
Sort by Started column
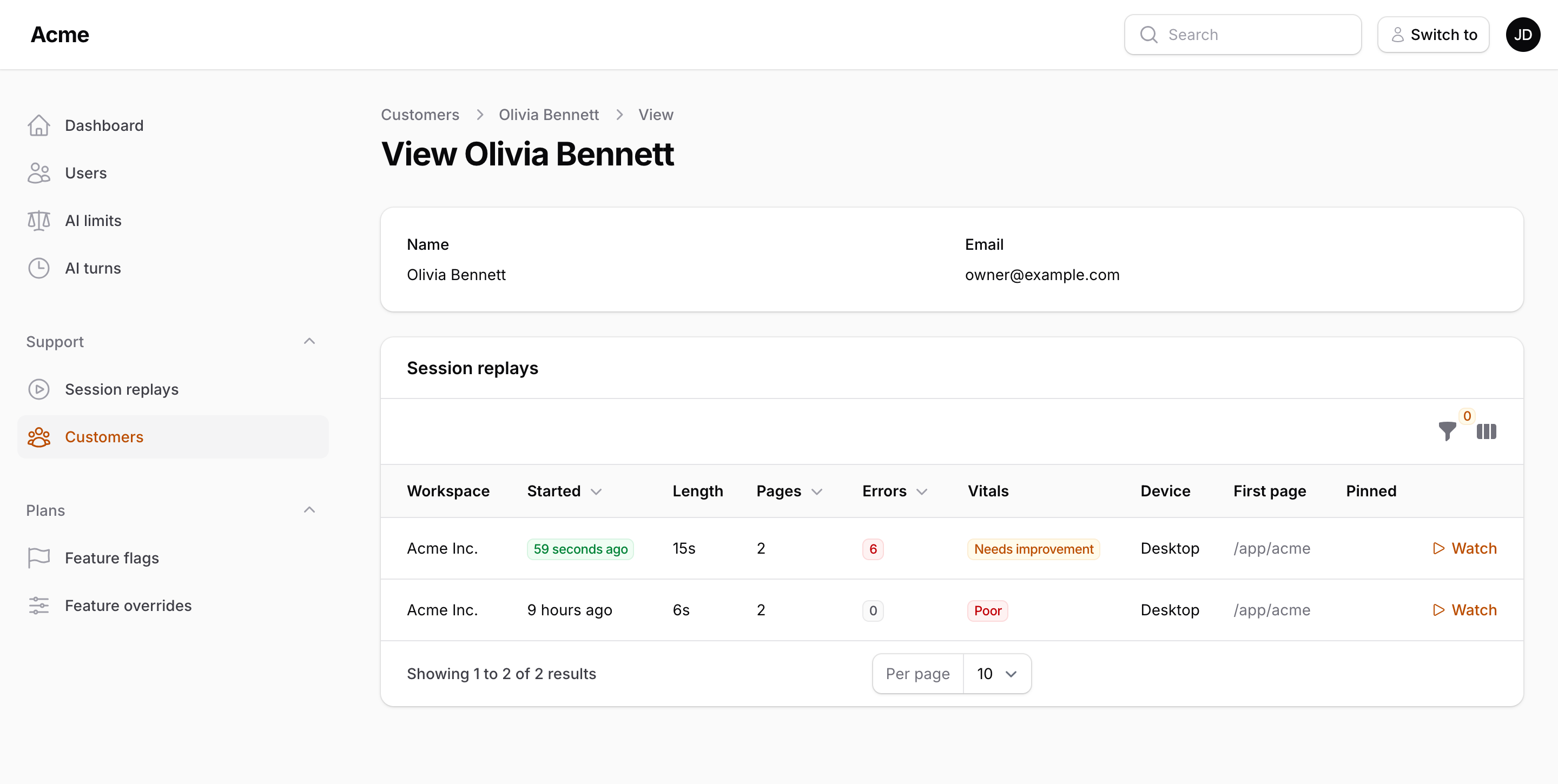click(564, 491)
